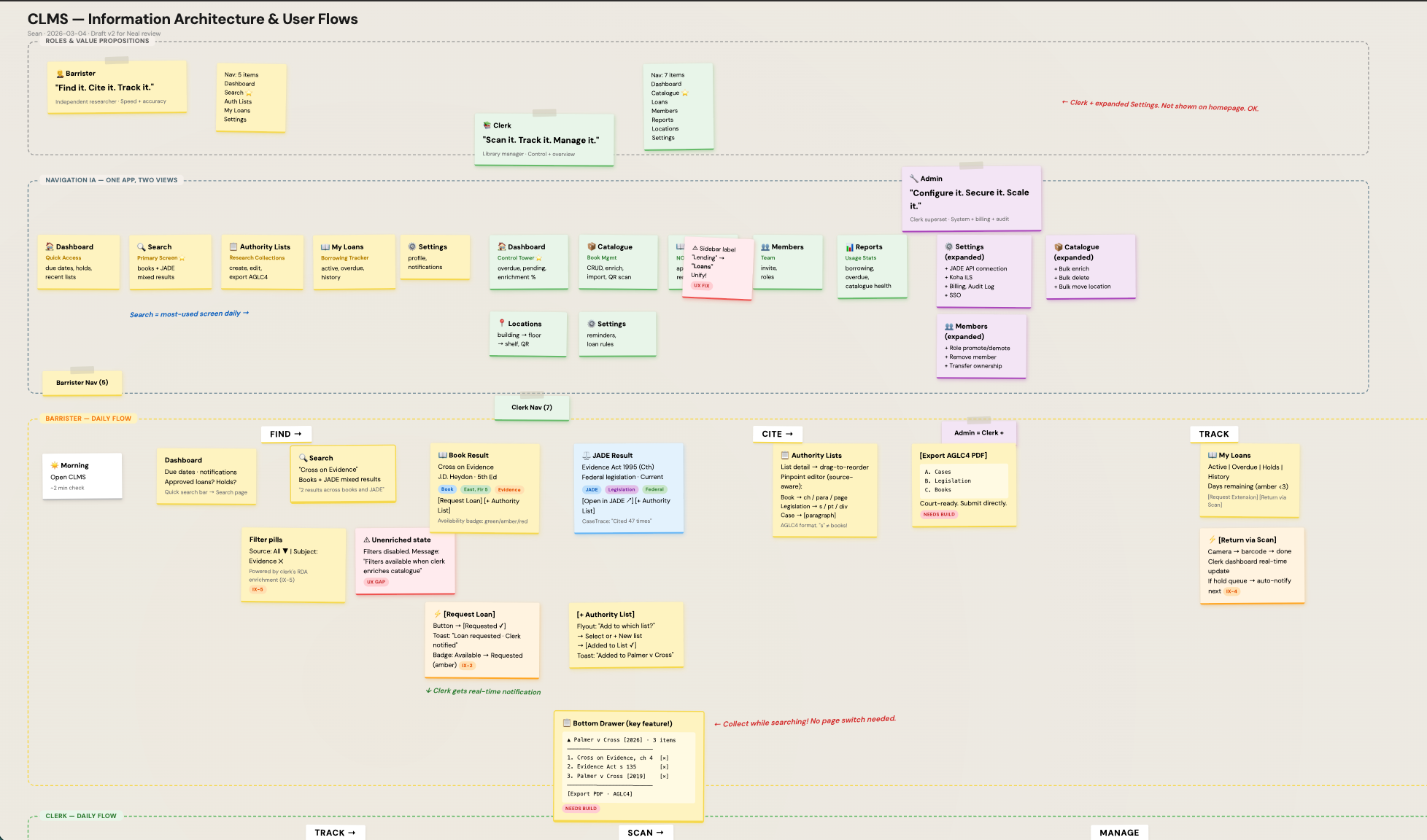Screen dimensions: 1427x840
Task: Click the lightning bolt icon on Request Loan note
Action: tap(436, 614)
